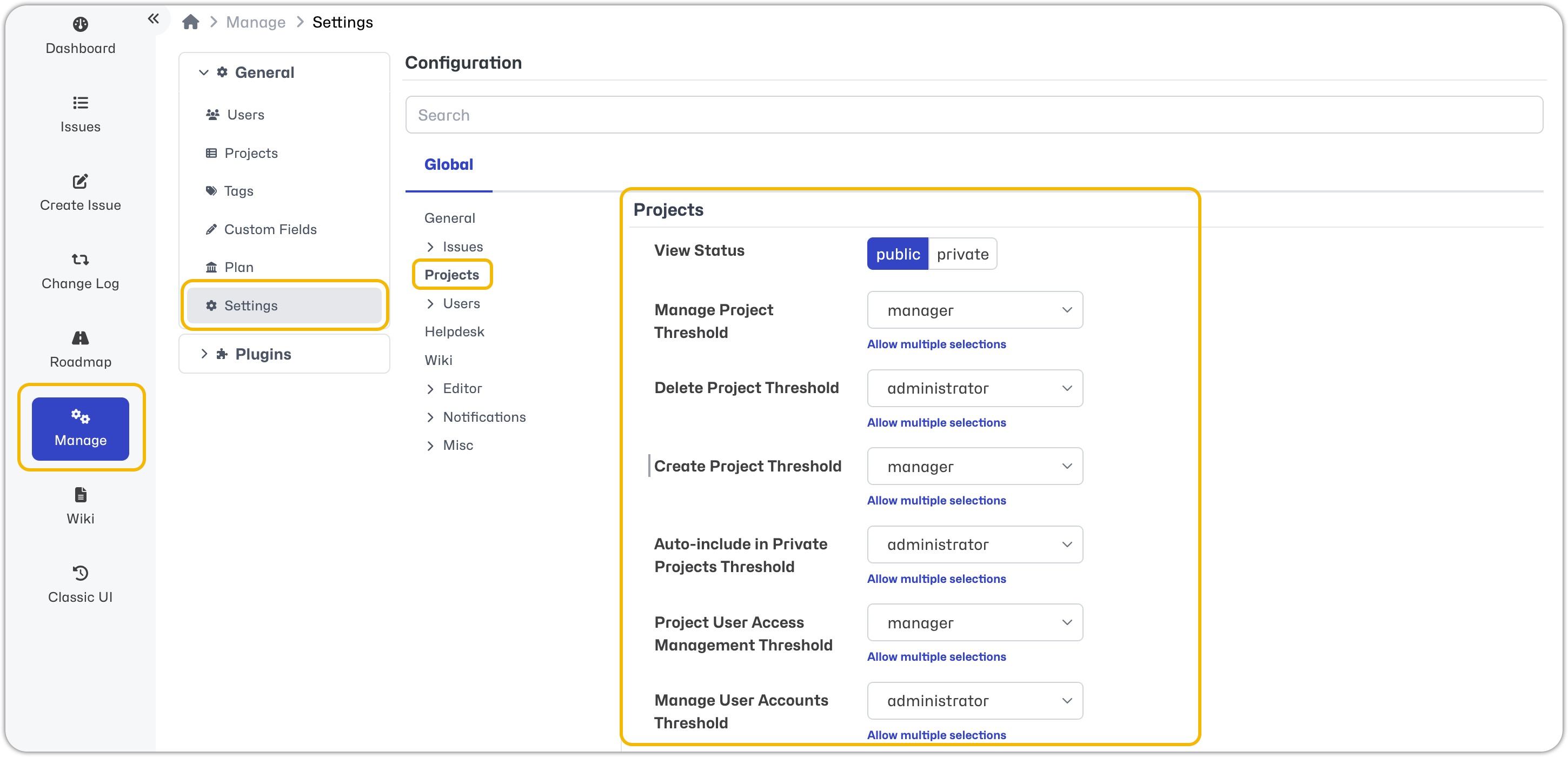Viewport: 1568px width, 757px height.
Task: Select Projects configuration category
Action: (x=451, y=275)
